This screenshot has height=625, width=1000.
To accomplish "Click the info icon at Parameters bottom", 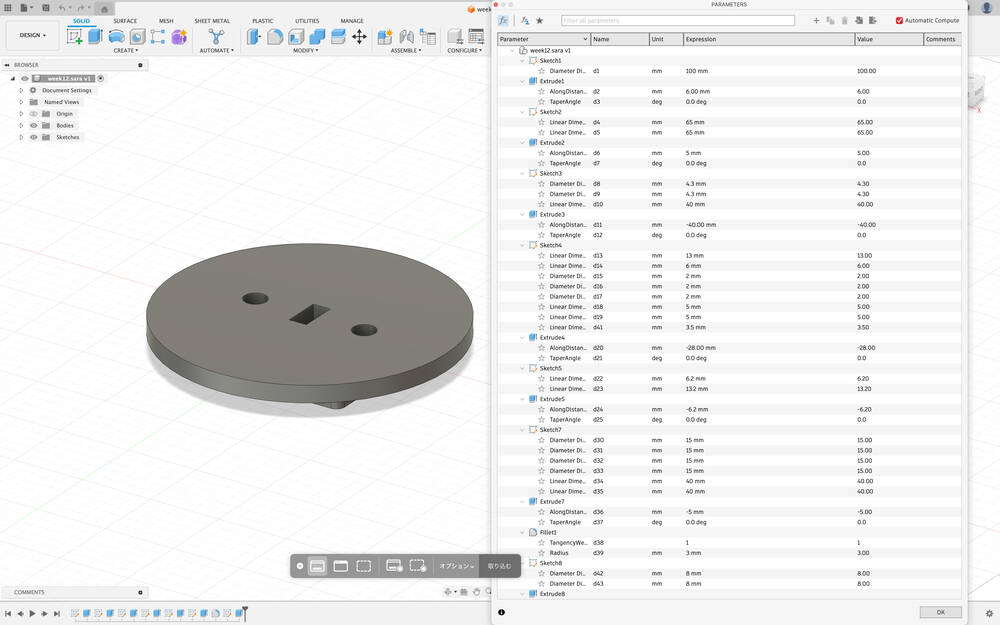I will point(501,612).
